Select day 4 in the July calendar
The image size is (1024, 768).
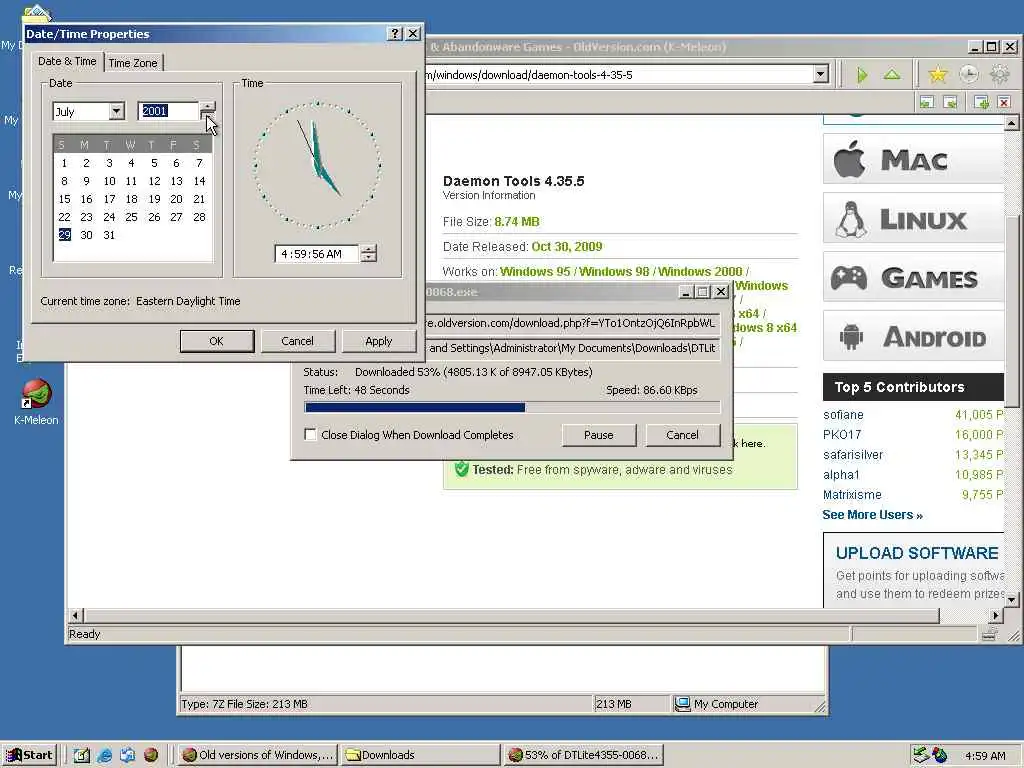[131, 163]
